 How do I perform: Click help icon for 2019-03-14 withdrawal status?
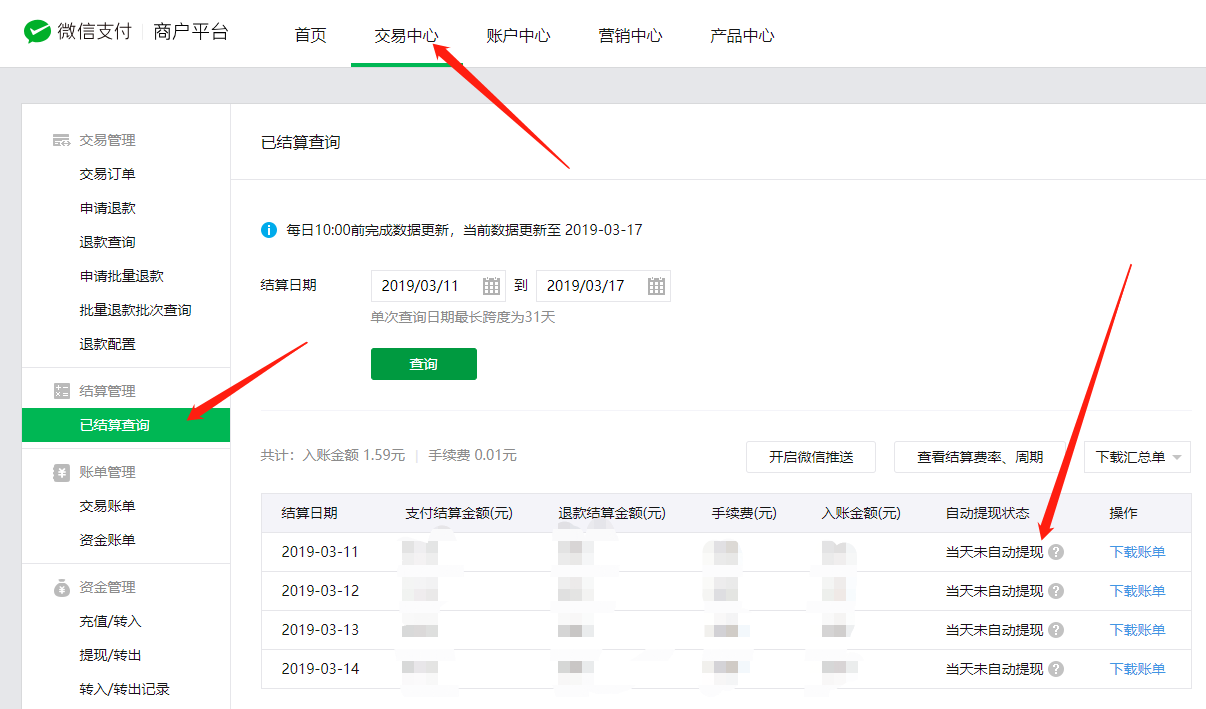point(1056,669)
